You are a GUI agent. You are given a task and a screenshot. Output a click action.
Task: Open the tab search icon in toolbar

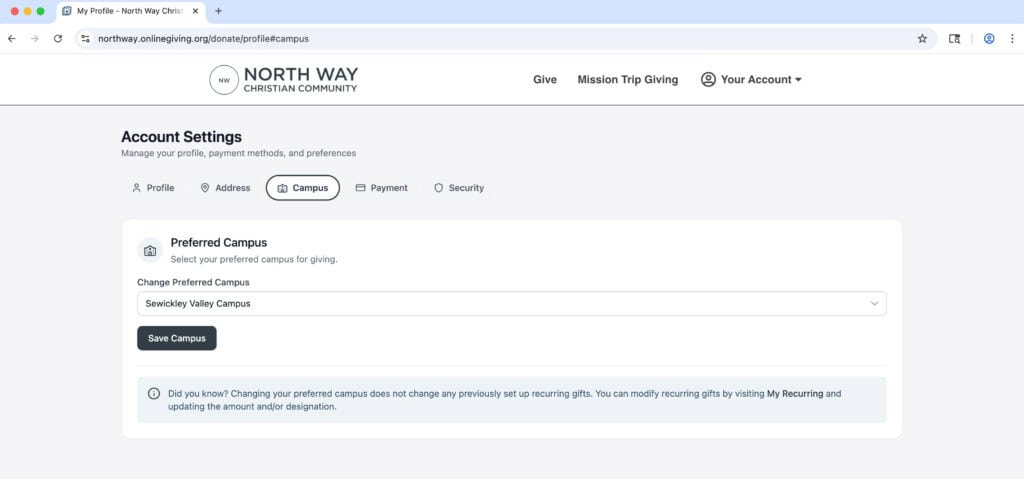point(955,38)
